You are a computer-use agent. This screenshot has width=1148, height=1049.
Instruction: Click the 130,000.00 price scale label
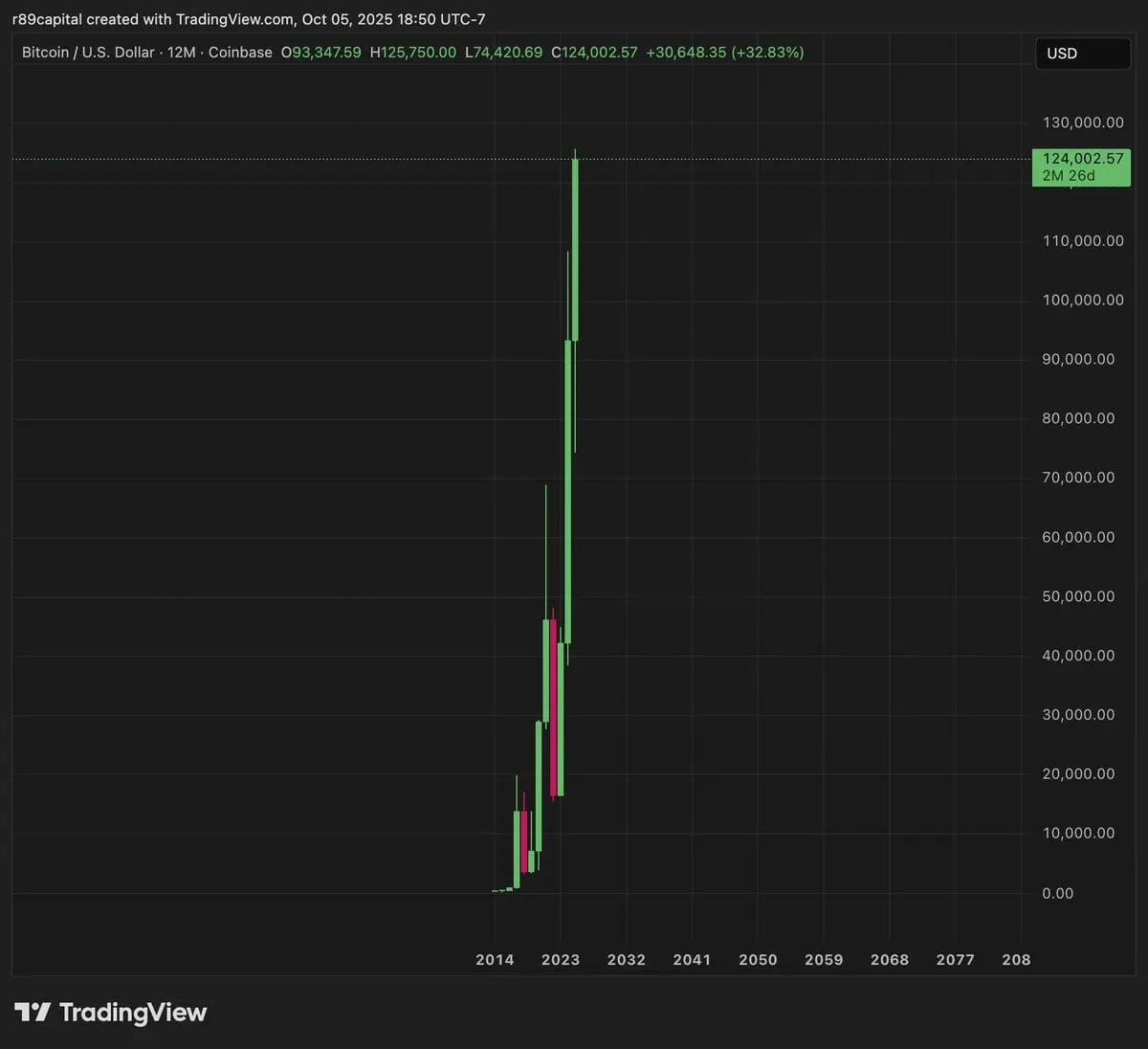click(x=1083, y=123)
